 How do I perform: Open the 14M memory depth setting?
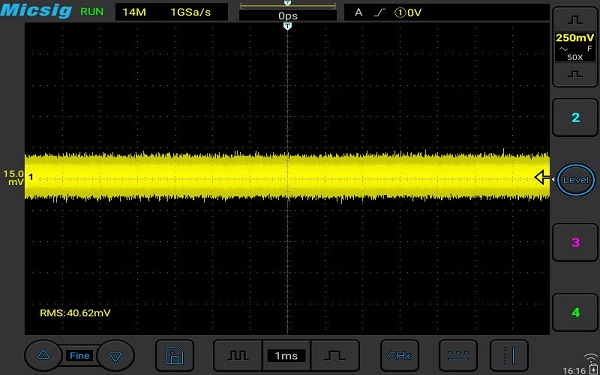pos(134,12)
